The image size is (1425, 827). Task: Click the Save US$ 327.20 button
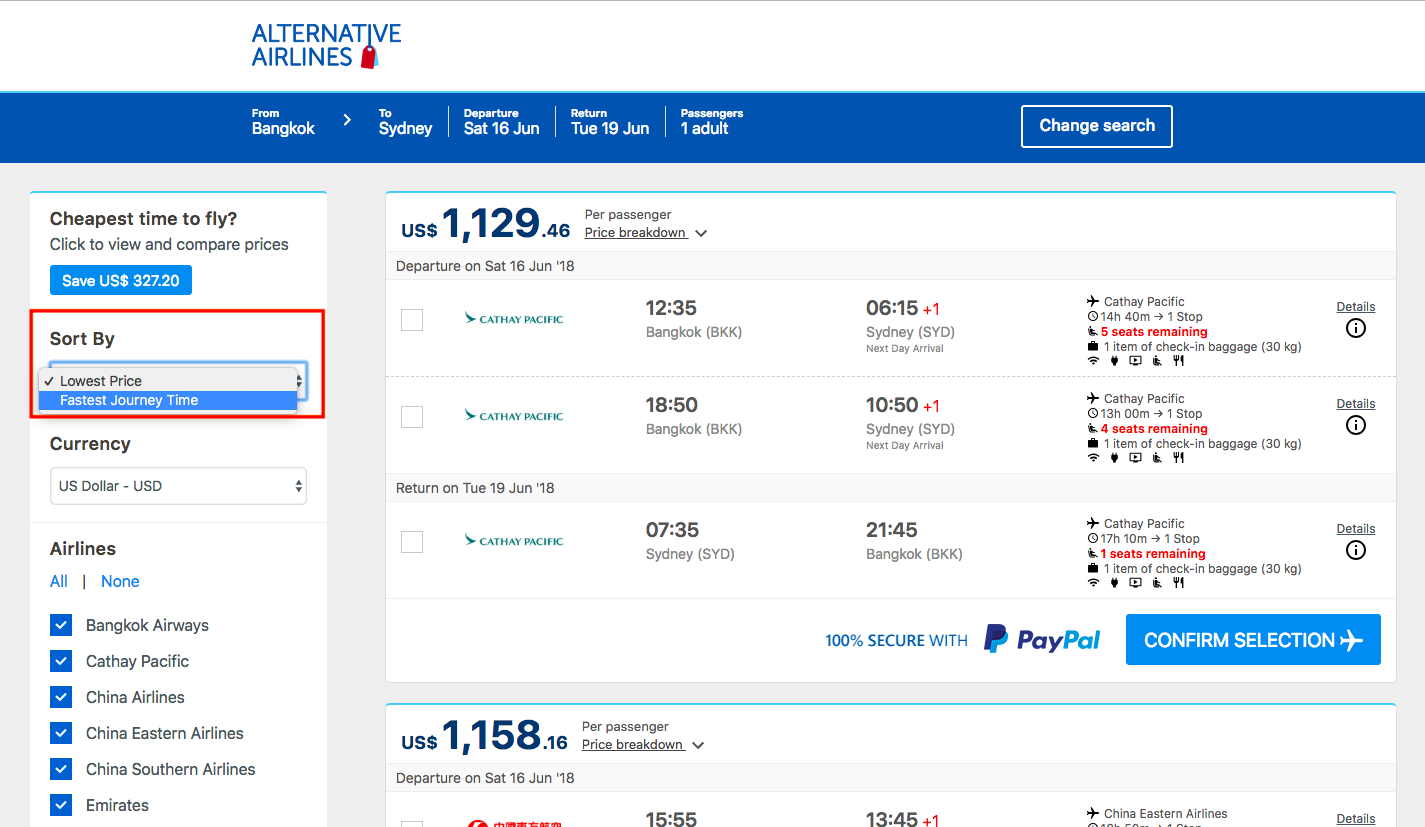(x=121, y=281)
